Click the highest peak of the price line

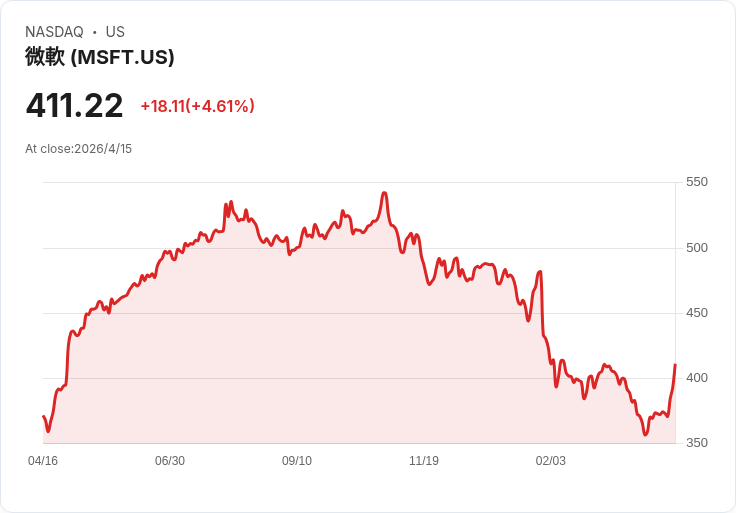[x=384, y=193]
